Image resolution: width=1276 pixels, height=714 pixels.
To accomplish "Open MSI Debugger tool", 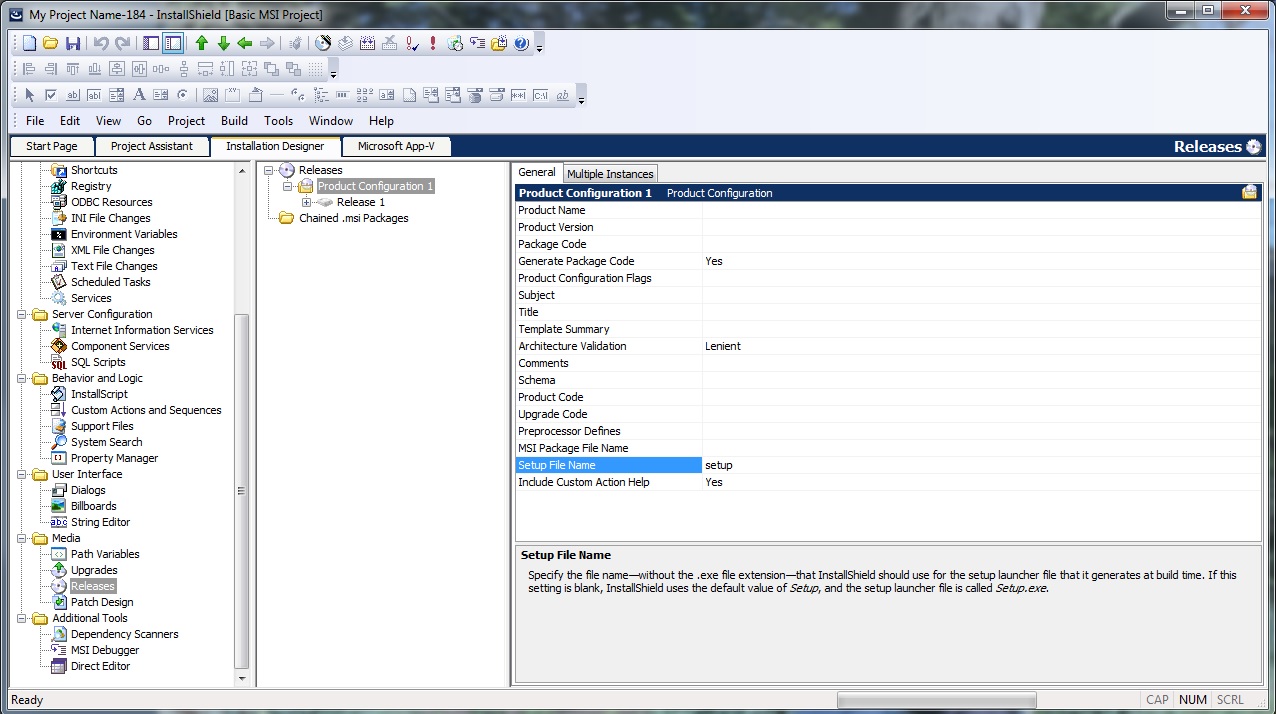I will pyautogui.click(x=105, y=650).
